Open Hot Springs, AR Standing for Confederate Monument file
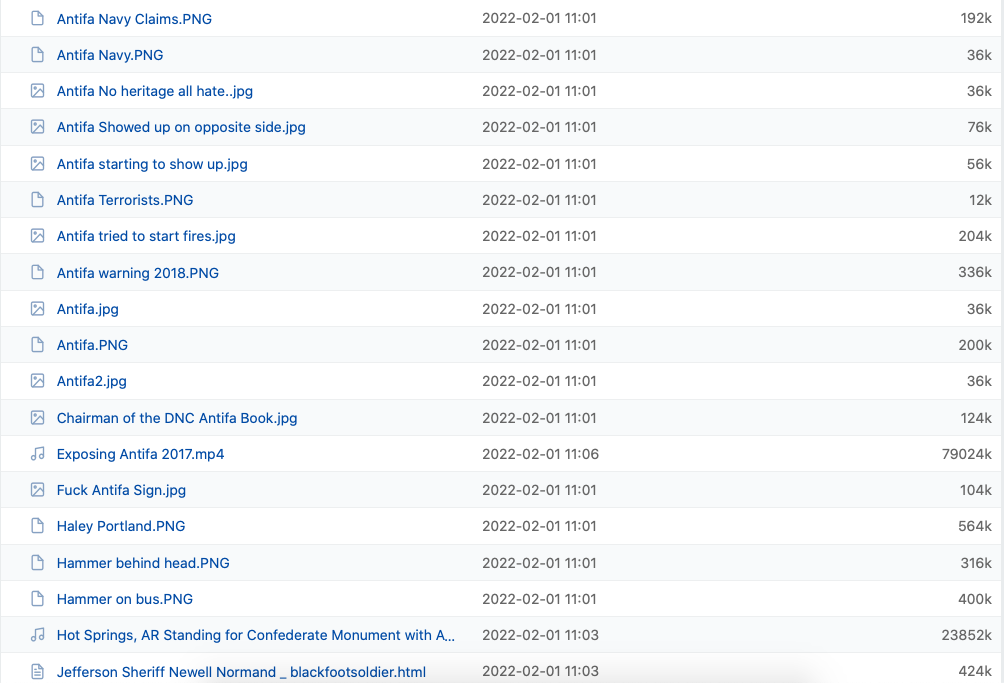 click(256, 635)
